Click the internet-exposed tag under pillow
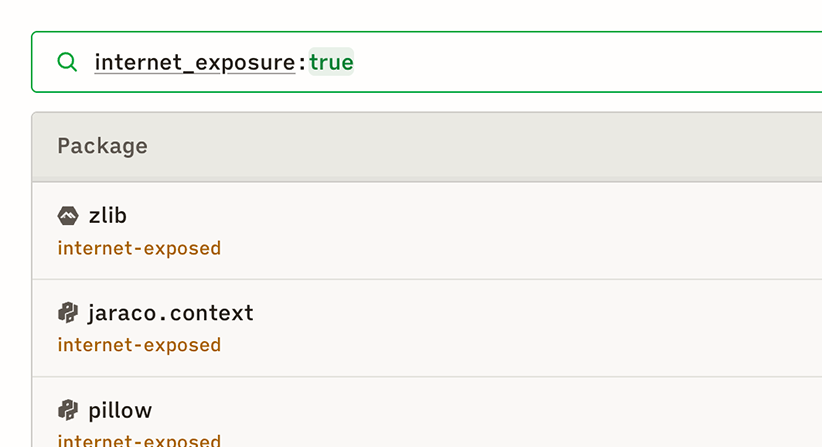Screen dimensions: 822x447 click(x=139, y=440)
